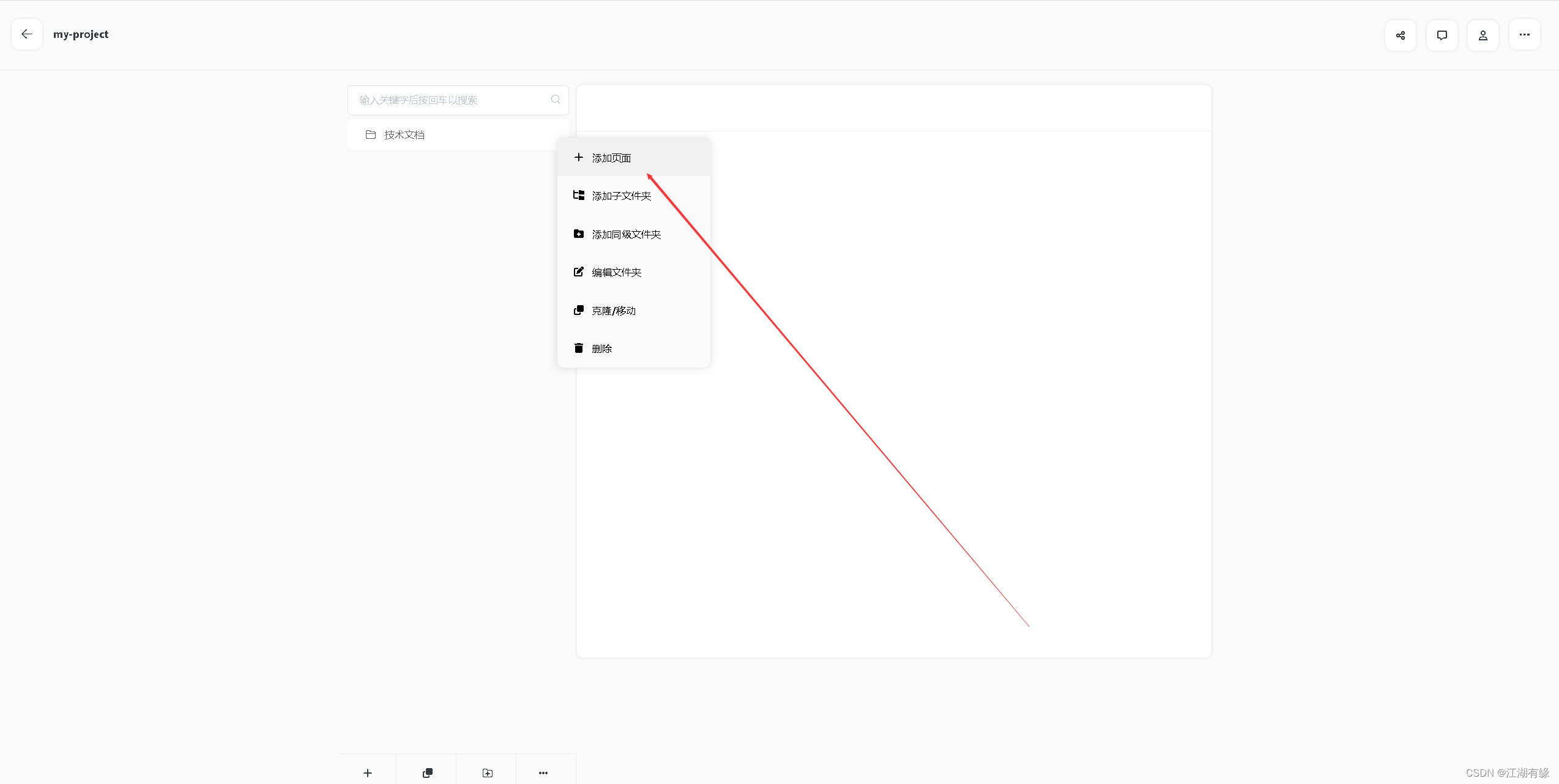The image size is (1559, 784).
Task: Open the user profile icon
Action: tap(1483, 35)
